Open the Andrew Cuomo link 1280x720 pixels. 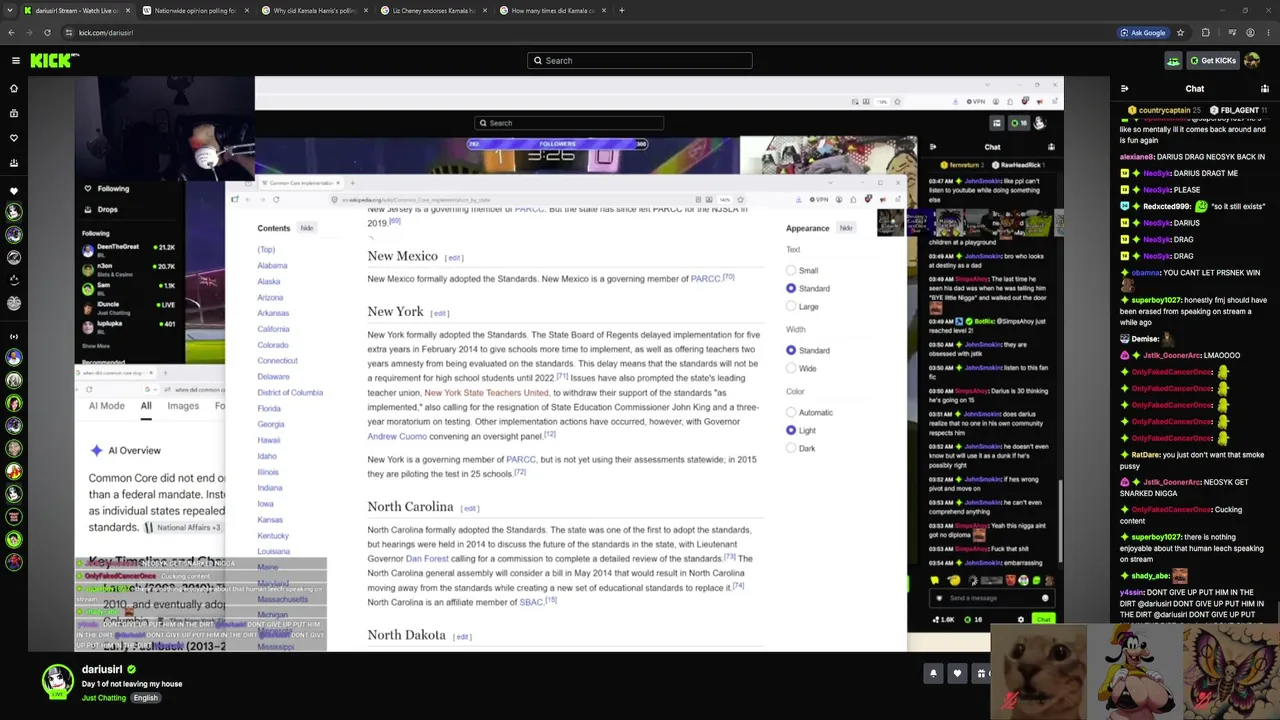pyautogui.click(x=397, y=437)
